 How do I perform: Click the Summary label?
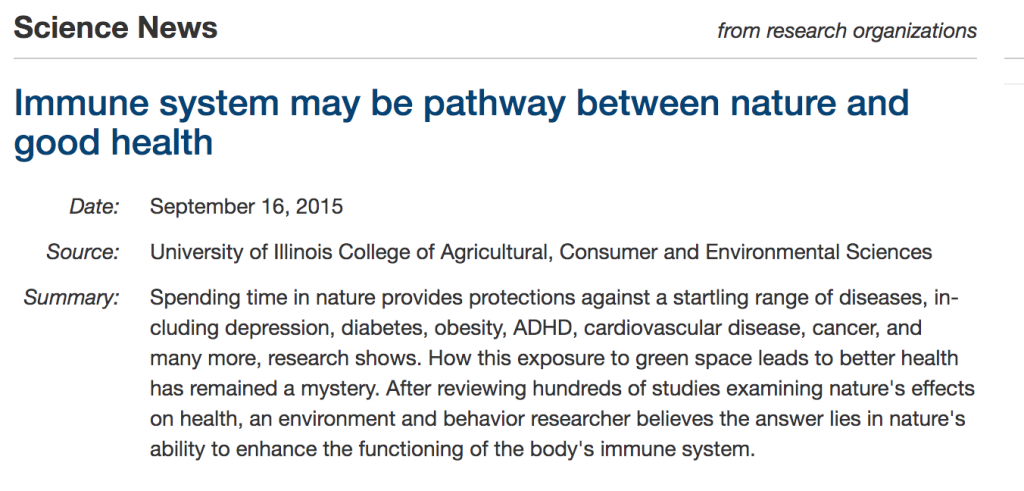[72, 298]
